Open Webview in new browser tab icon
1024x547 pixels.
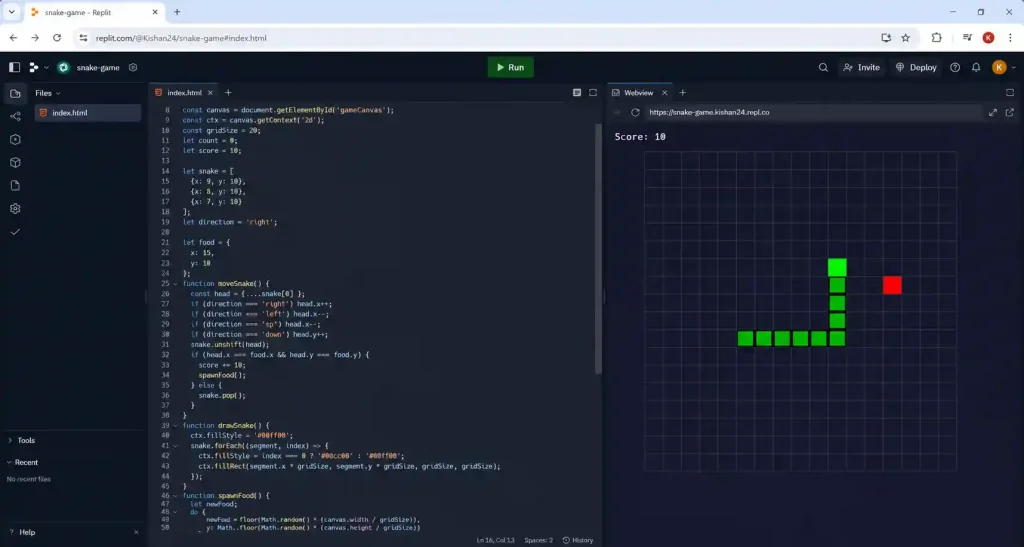point(1010,112)
